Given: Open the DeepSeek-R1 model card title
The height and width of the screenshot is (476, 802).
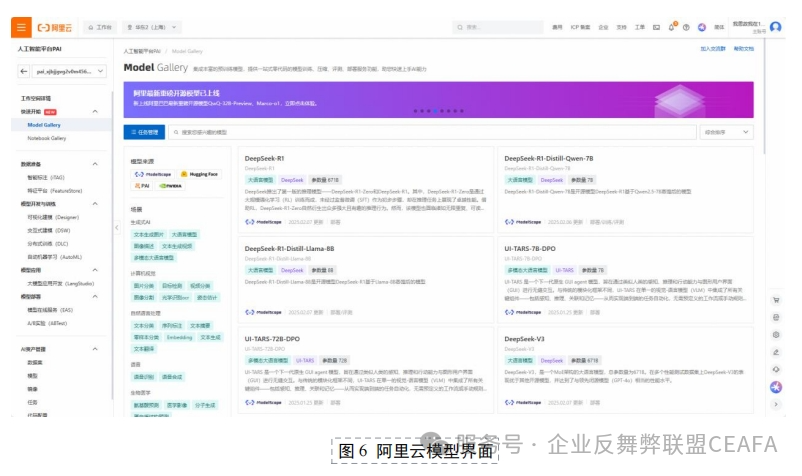Looking at the screenshot, I should pyautogui.click(x=264, y=158).
